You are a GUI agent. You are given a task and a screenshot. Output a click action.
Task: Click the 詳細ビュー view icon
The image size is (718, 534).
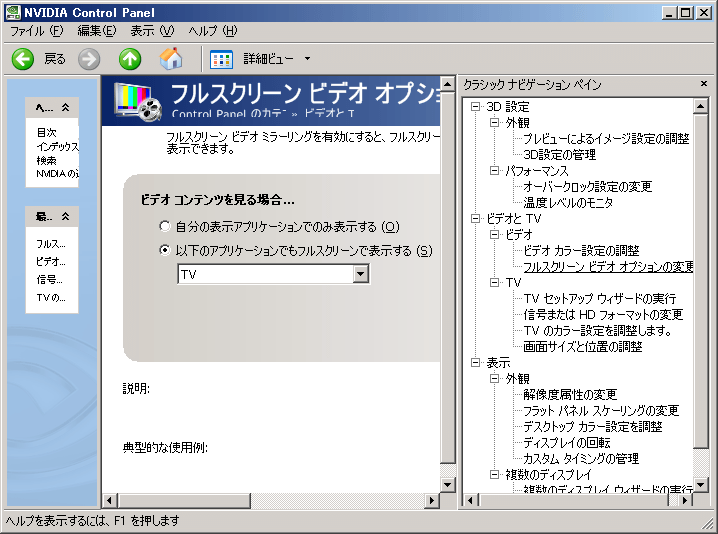coord(222,59)
